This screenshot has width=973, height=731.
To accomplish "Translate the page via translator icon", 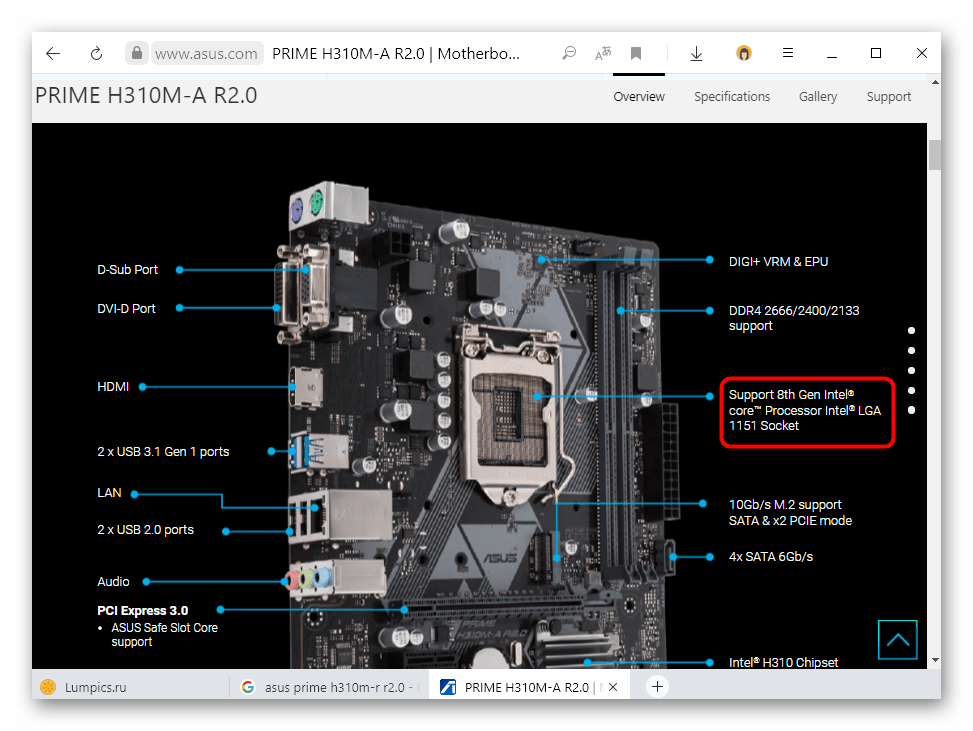I will (603, 53).
